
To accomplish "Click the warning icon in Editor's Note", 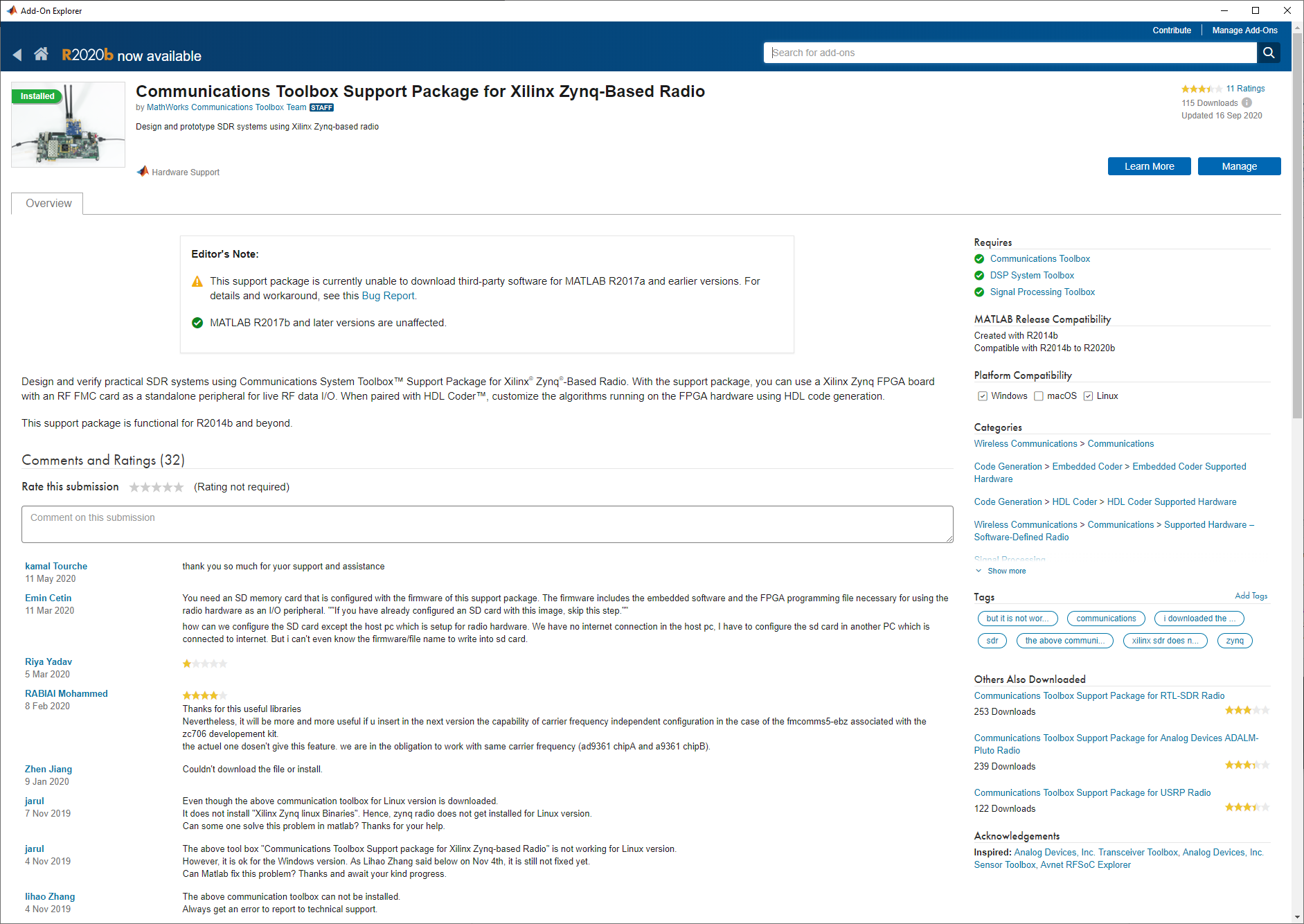I will (x=197, y=281).
